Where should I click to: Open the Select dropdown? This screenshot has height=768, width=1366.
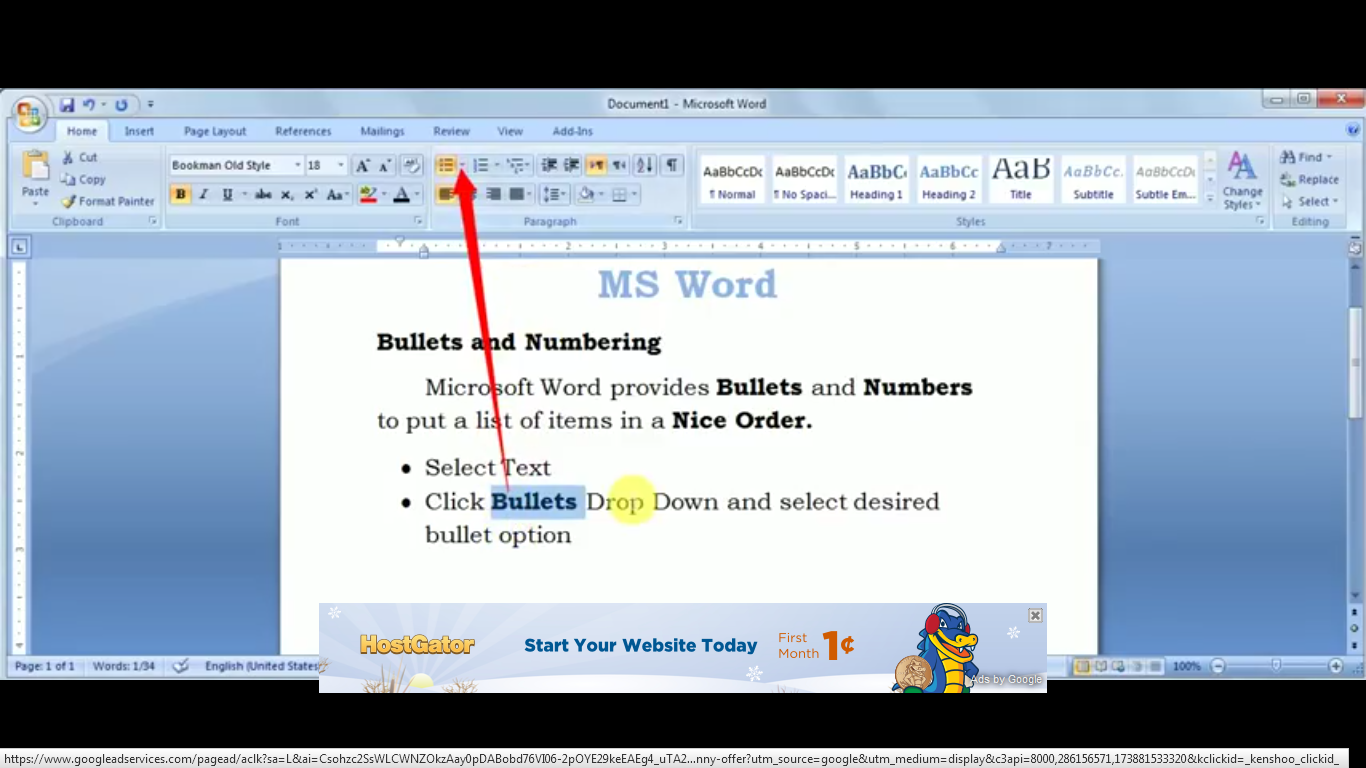[1310, 201]
